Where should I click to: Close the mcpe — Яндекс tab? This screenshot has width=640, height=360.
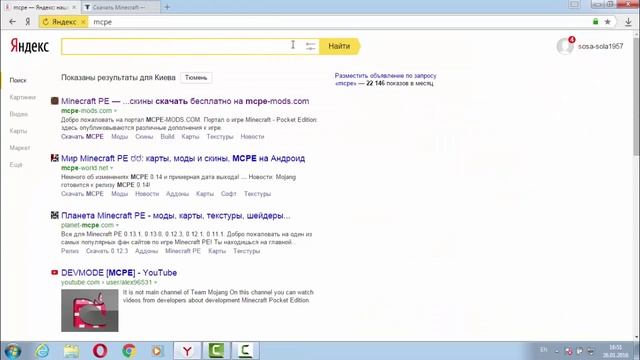[x=74, y=7]
